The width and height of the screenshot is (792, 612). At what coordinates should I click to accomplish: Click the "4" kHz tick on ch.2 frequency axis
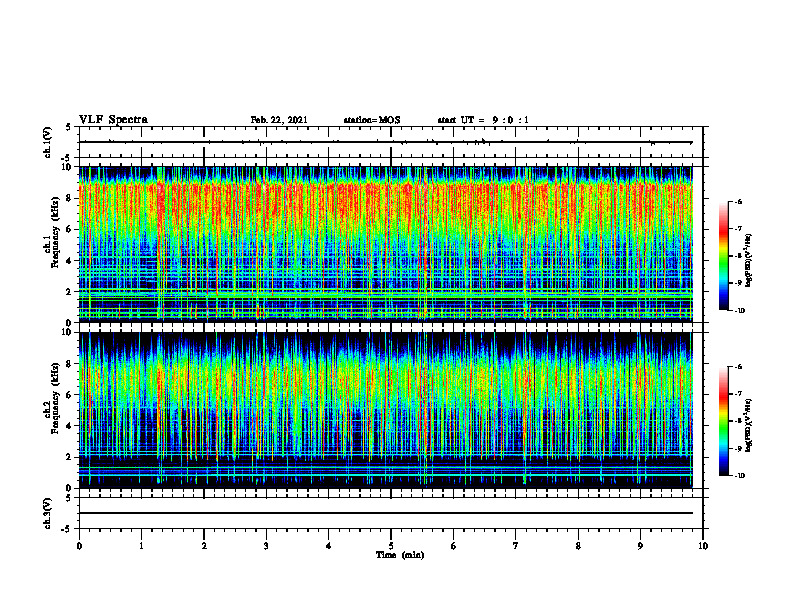70,426
